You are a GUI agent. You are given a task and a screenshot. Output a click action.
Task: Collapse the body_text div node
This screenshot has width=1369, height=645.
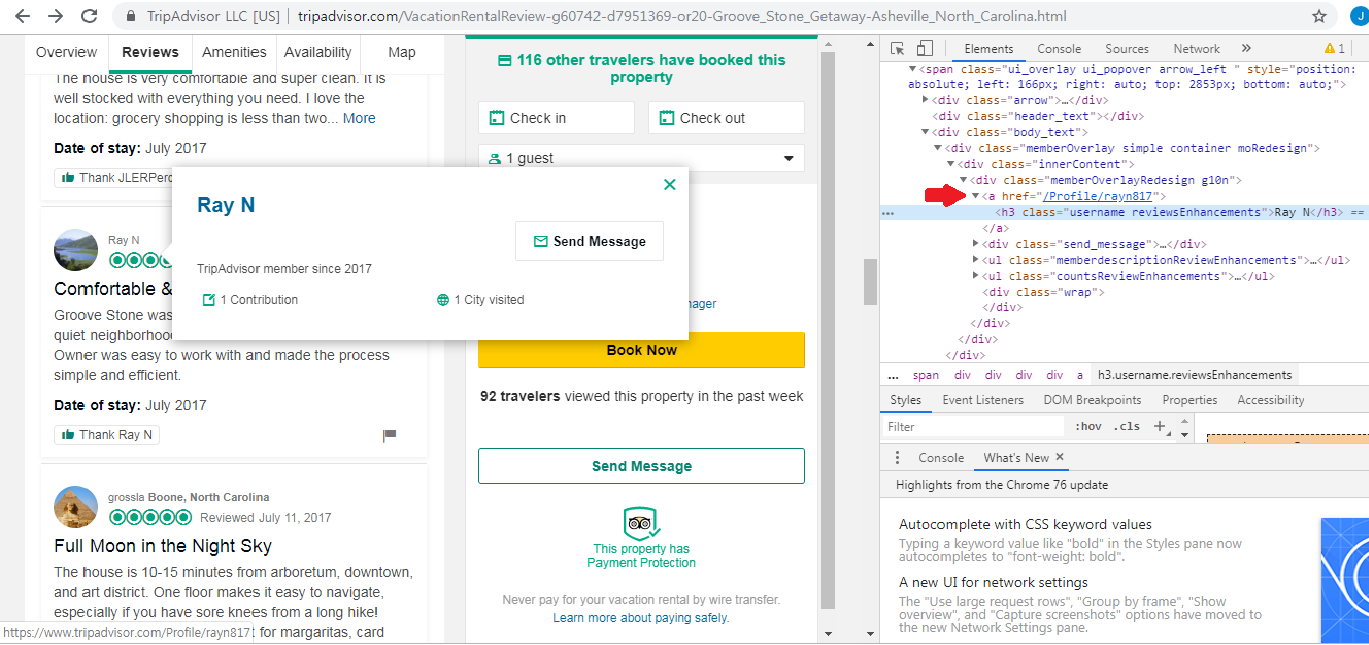[926, 132]
